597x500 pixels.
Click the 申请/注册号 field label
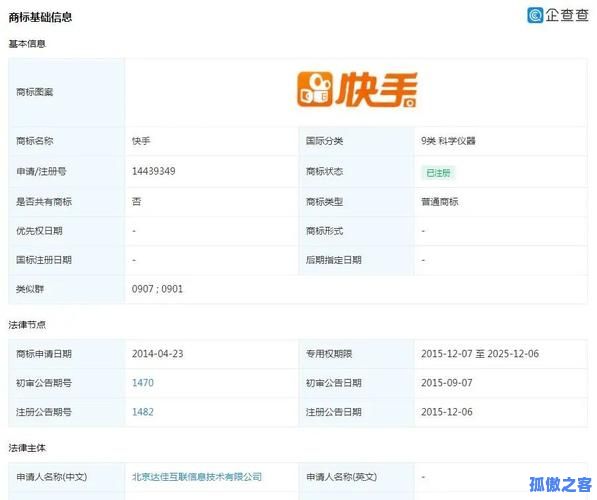pyautogui.click(x=41, y=171)
